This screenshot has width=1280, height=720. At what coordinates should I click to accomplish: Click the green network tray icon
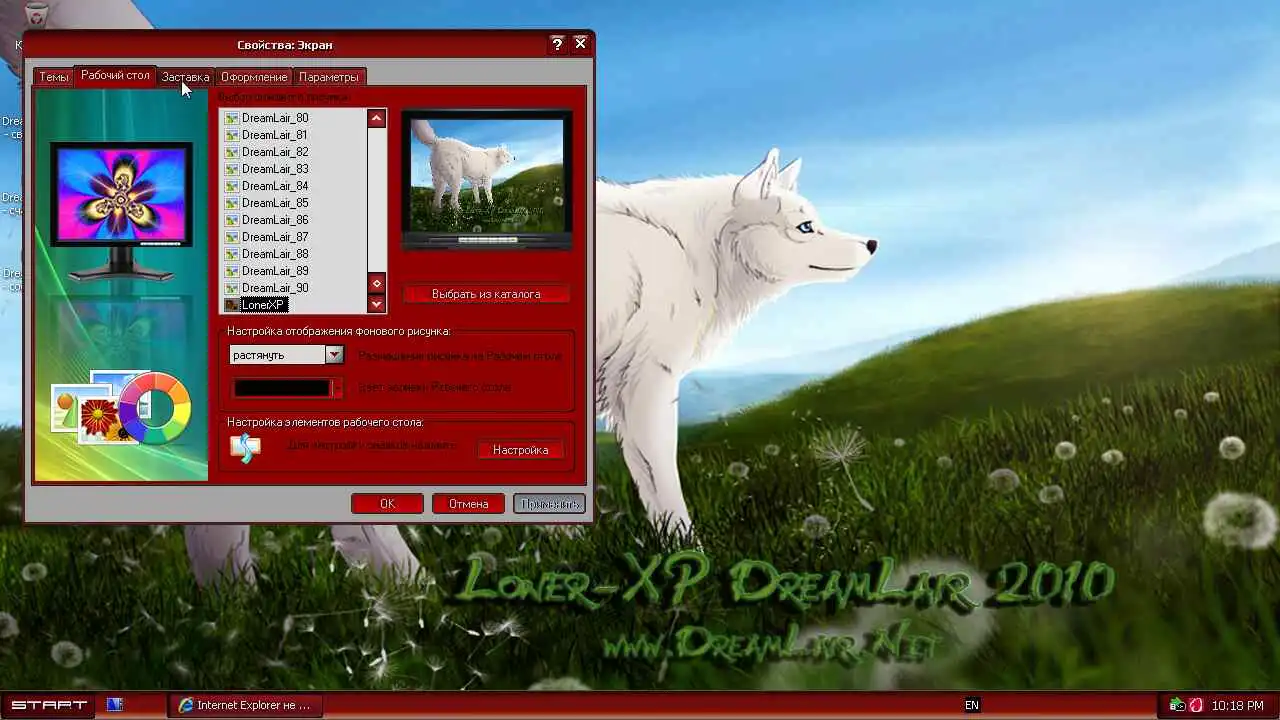click(1177, 705)
